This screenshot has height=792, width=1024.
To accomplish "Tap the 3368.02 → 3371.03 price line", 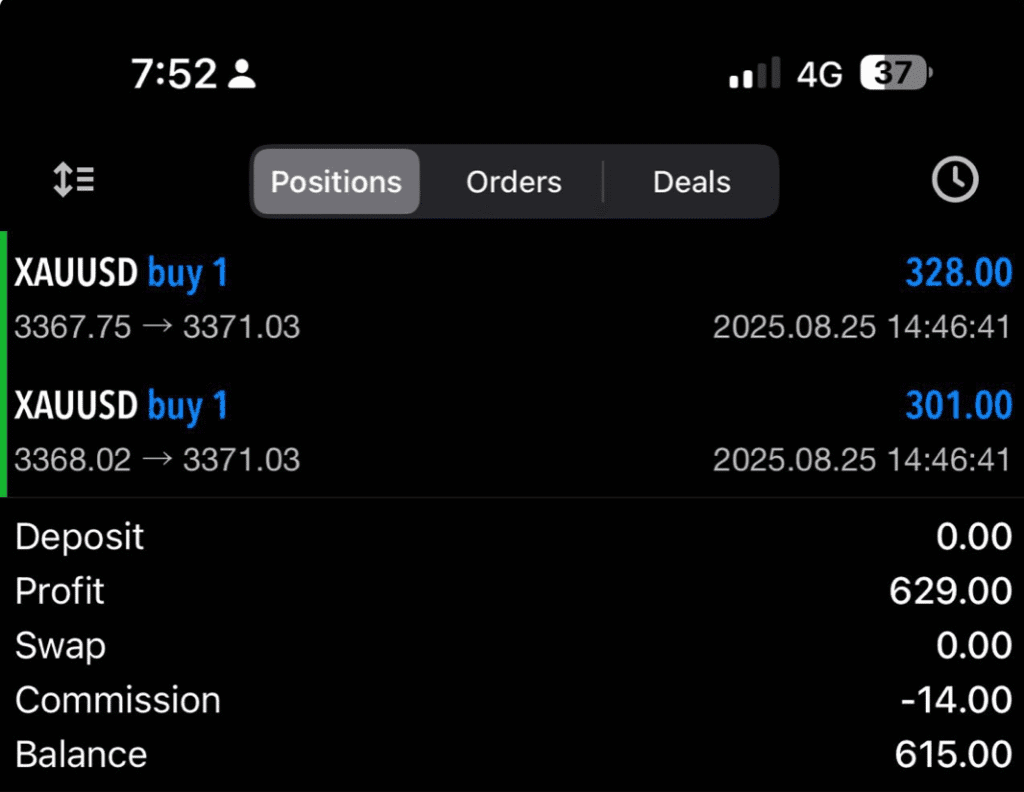I will [157, 459].
